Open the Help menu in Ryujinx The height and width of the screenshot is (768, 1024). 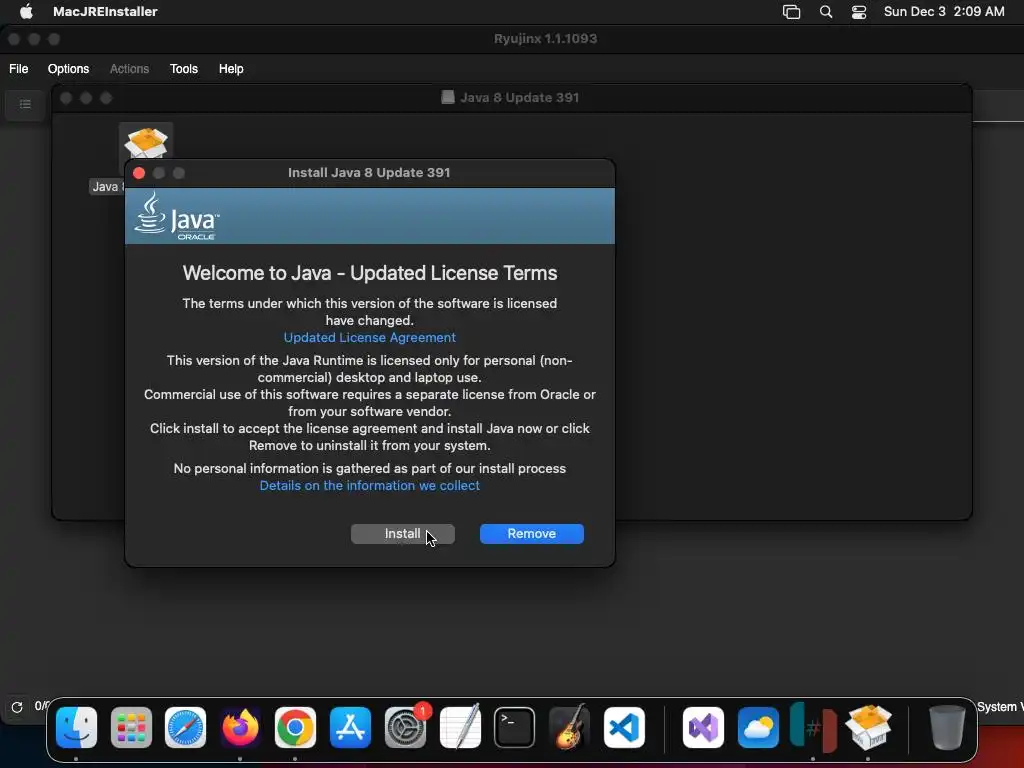pyautogui.click(x=231, y=69)
